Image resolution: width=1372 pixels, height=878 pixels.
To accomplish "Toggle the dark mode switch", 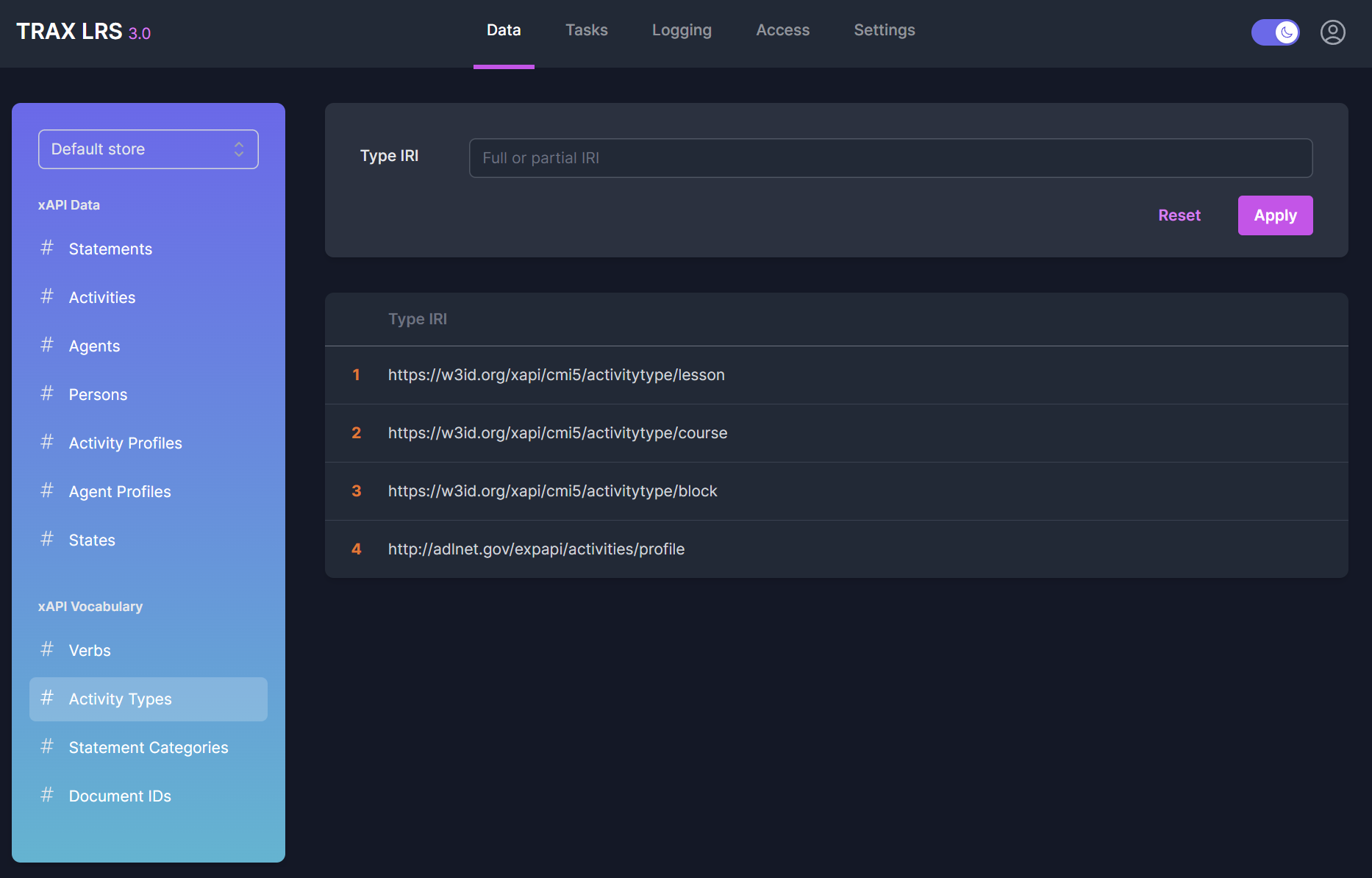I will coord(1275,32).
